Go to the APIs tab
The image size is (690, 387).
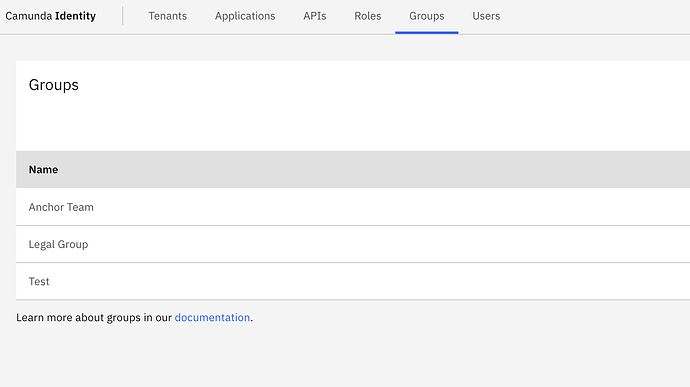[x=315, y=16]
